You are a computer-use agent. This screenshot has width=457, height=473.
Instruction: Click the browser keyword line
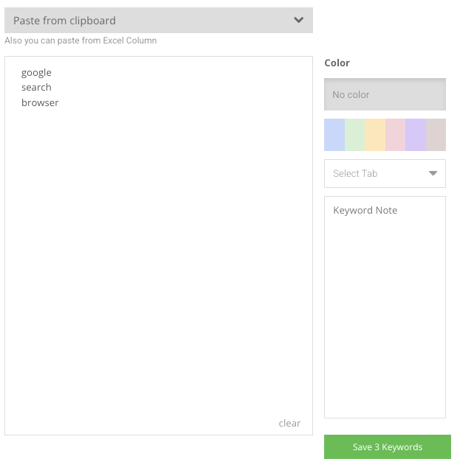click(x=40, y=103)
